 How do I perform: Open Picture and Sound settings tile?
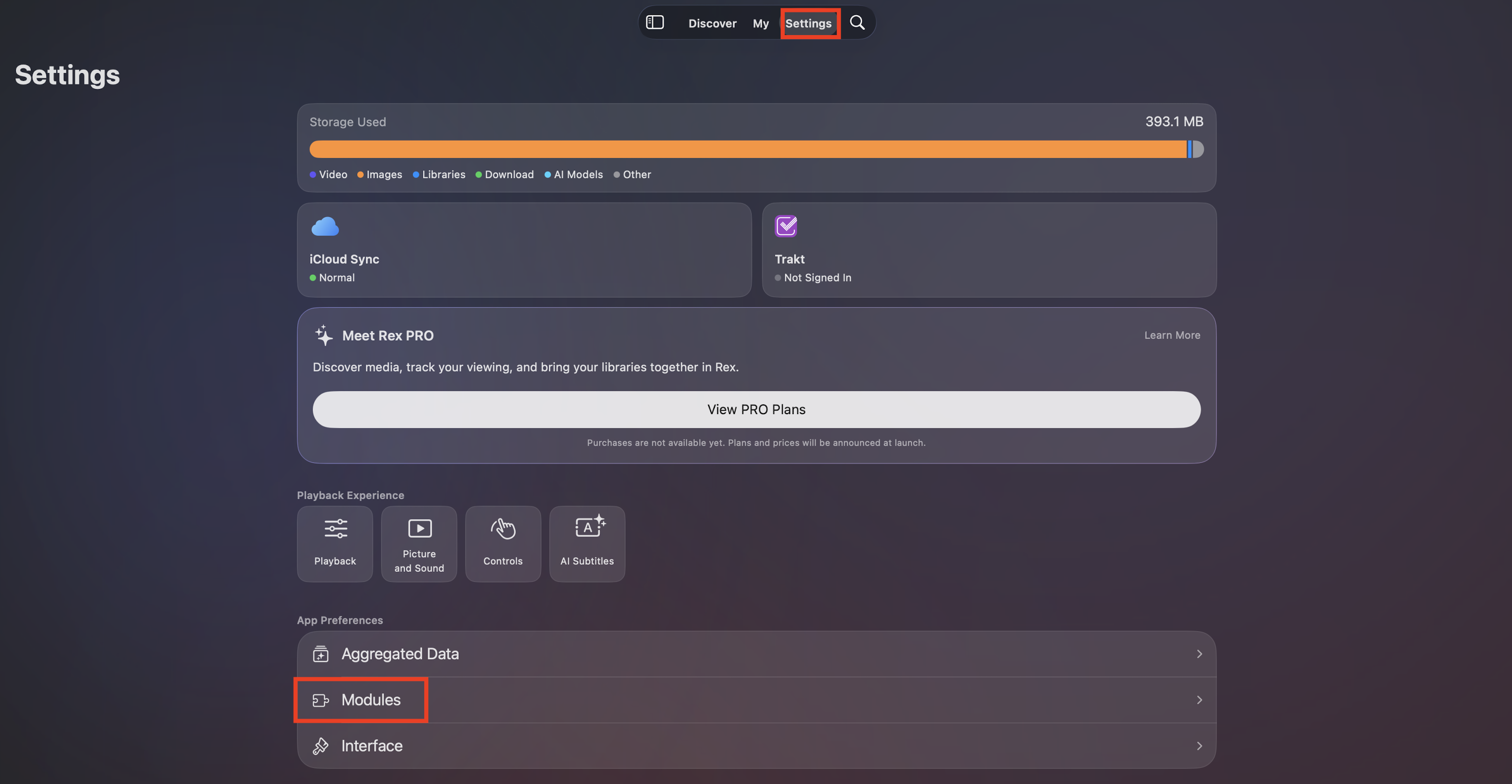pyautogui.click(x=419, y=544)
